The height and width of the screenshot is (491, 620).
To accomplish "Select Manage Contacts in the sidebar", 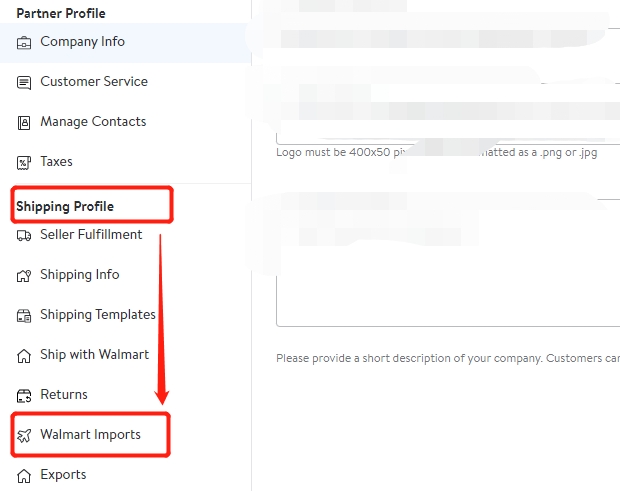I will click(93, 121).
